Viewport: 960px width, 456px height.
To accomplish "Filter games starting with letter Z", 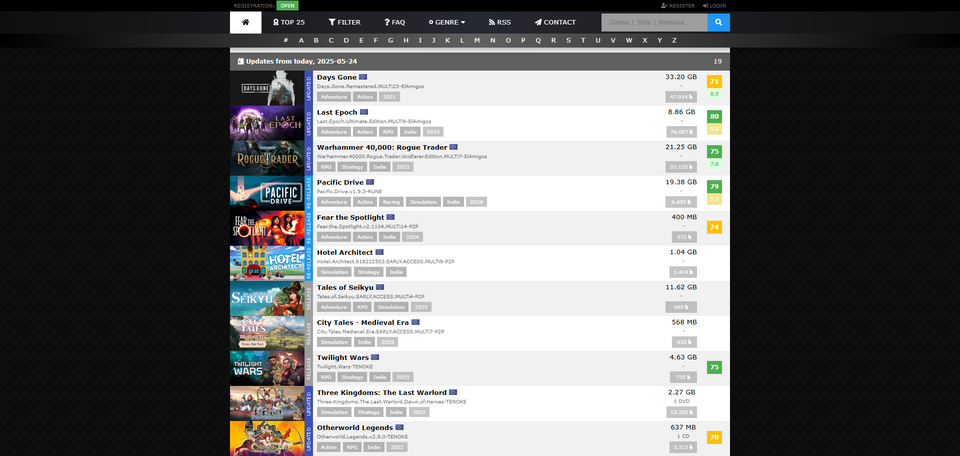I will point(674,40).
